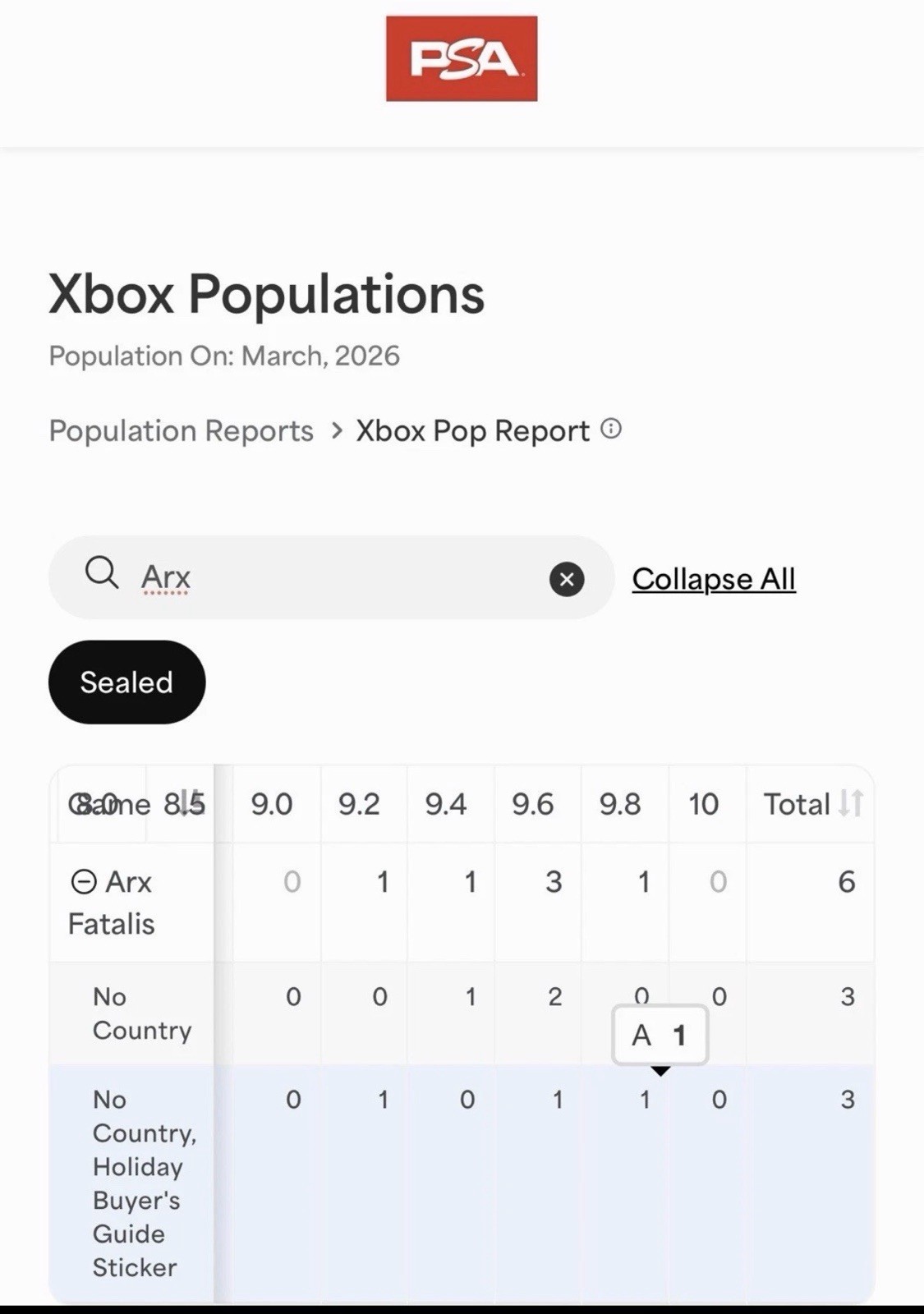Image resolution: width=924 pixels, height=1314 pixels.
Task: Click the Holiday Buyer's Guide Sticker row
Action: click(x=462, y=1183)
